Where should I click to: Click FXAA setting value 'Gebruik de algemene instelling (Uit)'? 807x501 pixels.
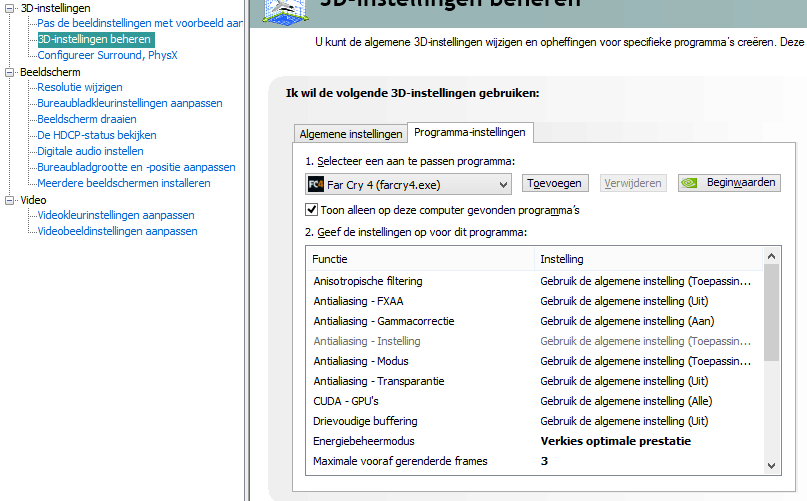(624, 301)
